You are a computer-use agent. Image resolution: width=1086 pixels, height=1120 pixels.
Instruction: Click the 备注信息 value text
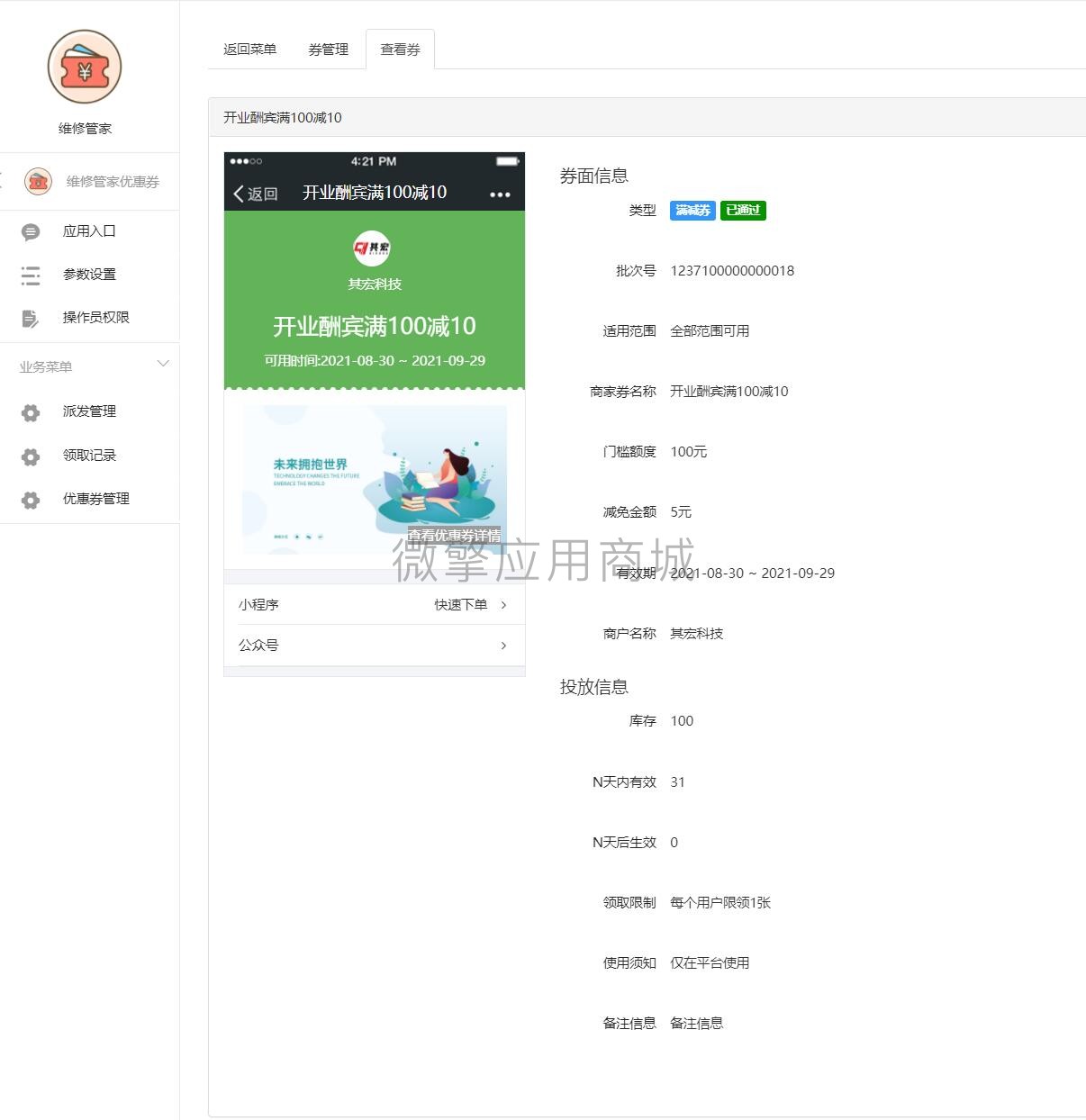pyautogui.click(x=697, y=1024)
